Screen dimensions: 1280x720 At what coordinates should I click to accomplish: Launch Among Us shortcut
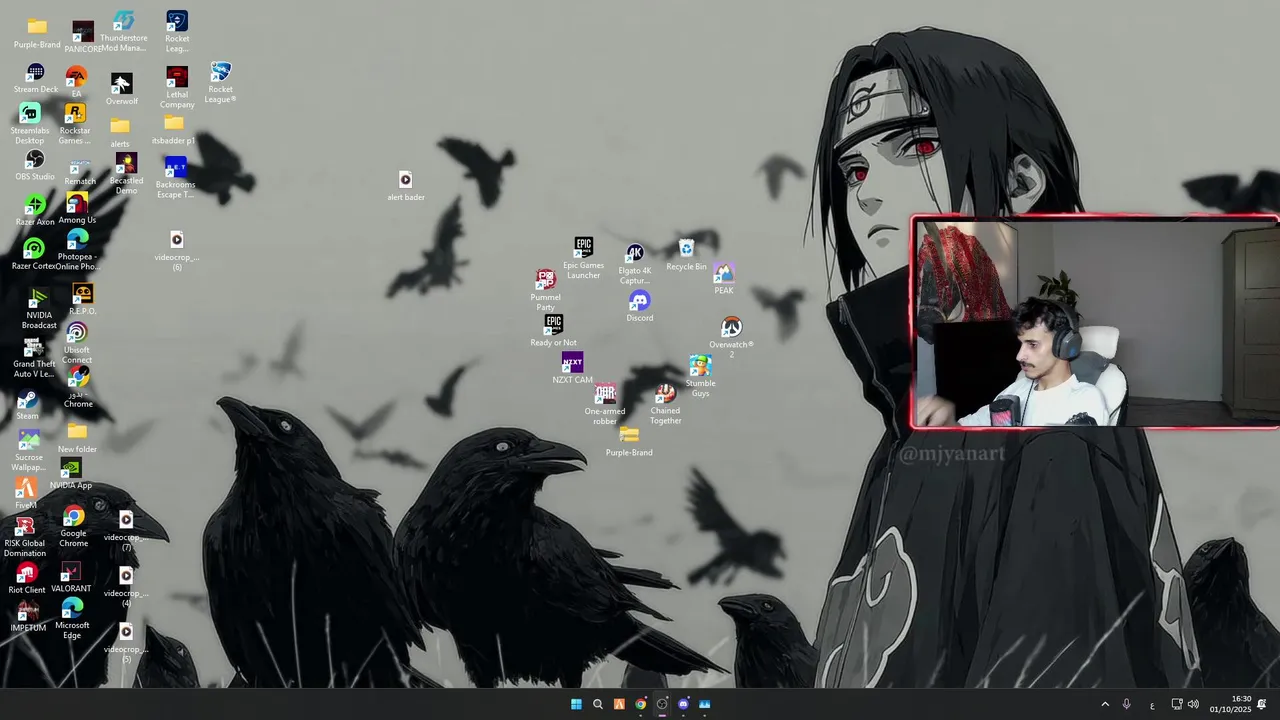tap(77, 209)
